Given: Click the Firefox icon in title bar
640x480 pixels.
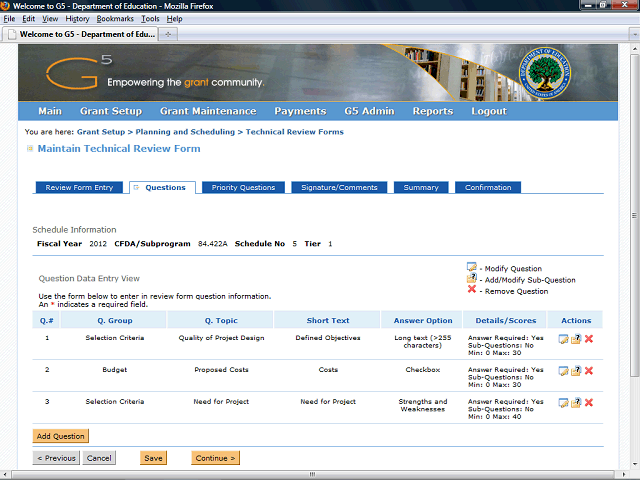Looking at the screenshot, I should 5,6.
